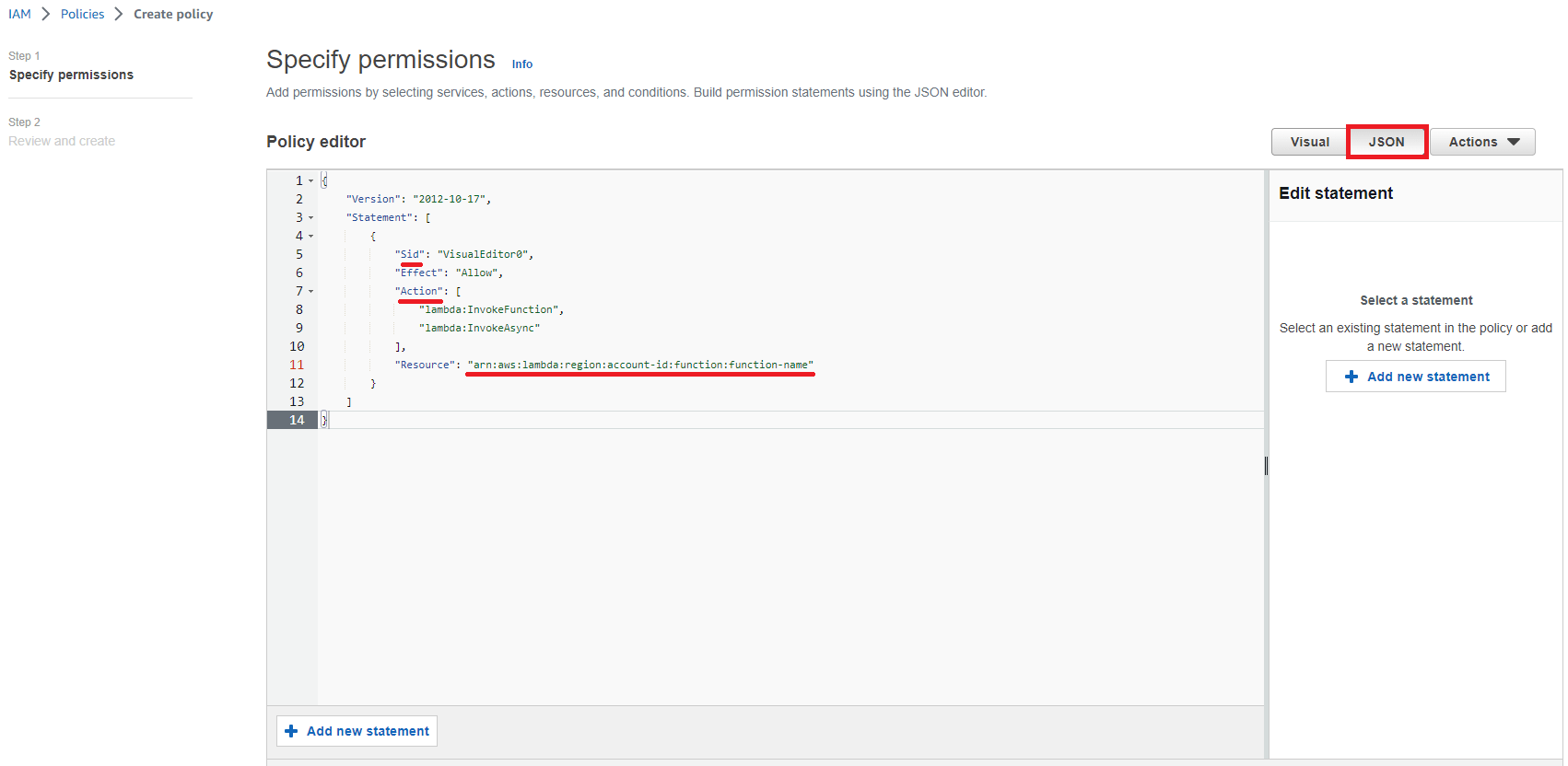Open the Policies breadcrumb link
The image size is (1568, 766).
82,14
